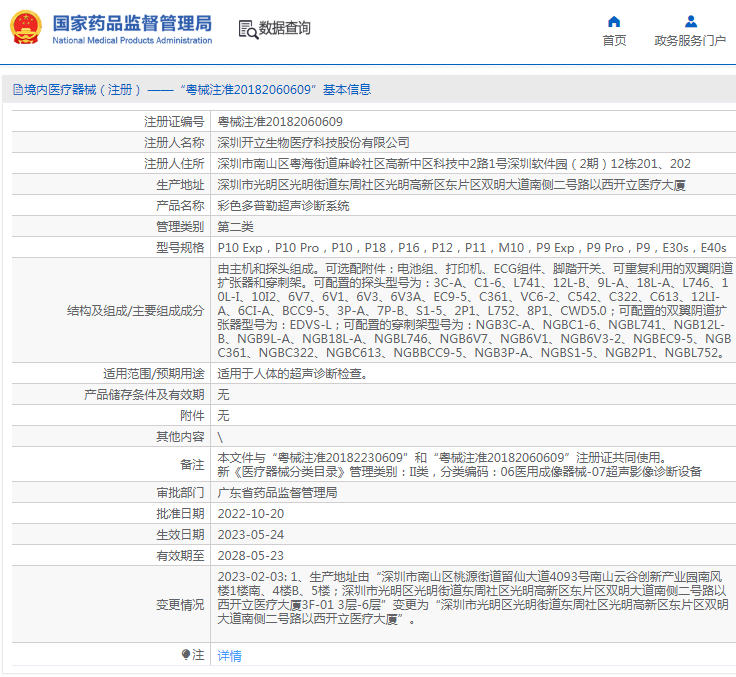The height and width of the screenshot is (677, 736).
Task: Click the 审批部门 label
Action: click(180, 493)
